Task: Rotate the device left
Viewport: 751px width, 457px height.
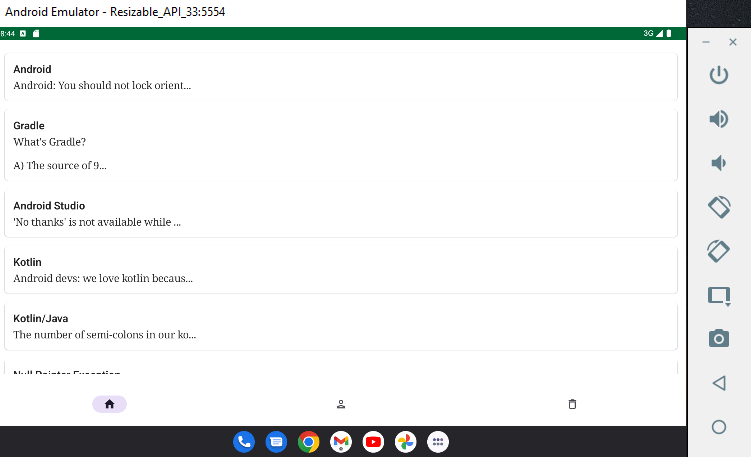Action: click(718, 207)
